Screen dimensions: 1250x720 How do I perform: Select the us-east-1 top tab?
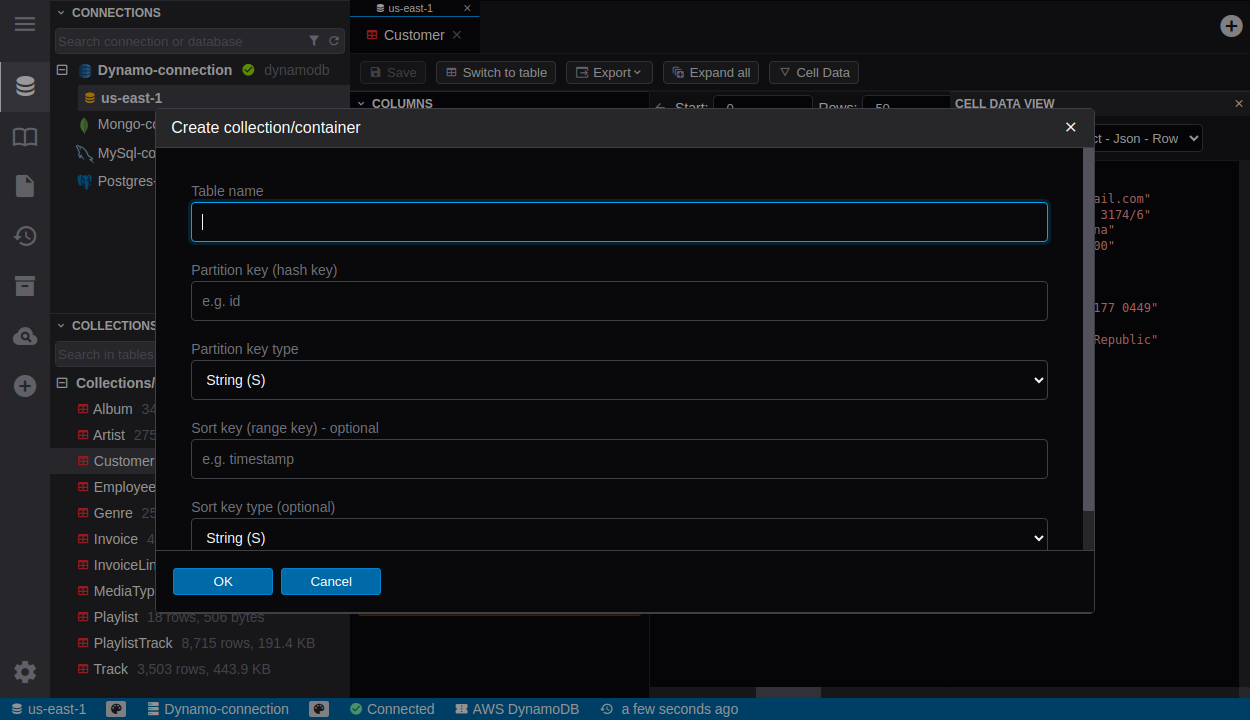410,8
